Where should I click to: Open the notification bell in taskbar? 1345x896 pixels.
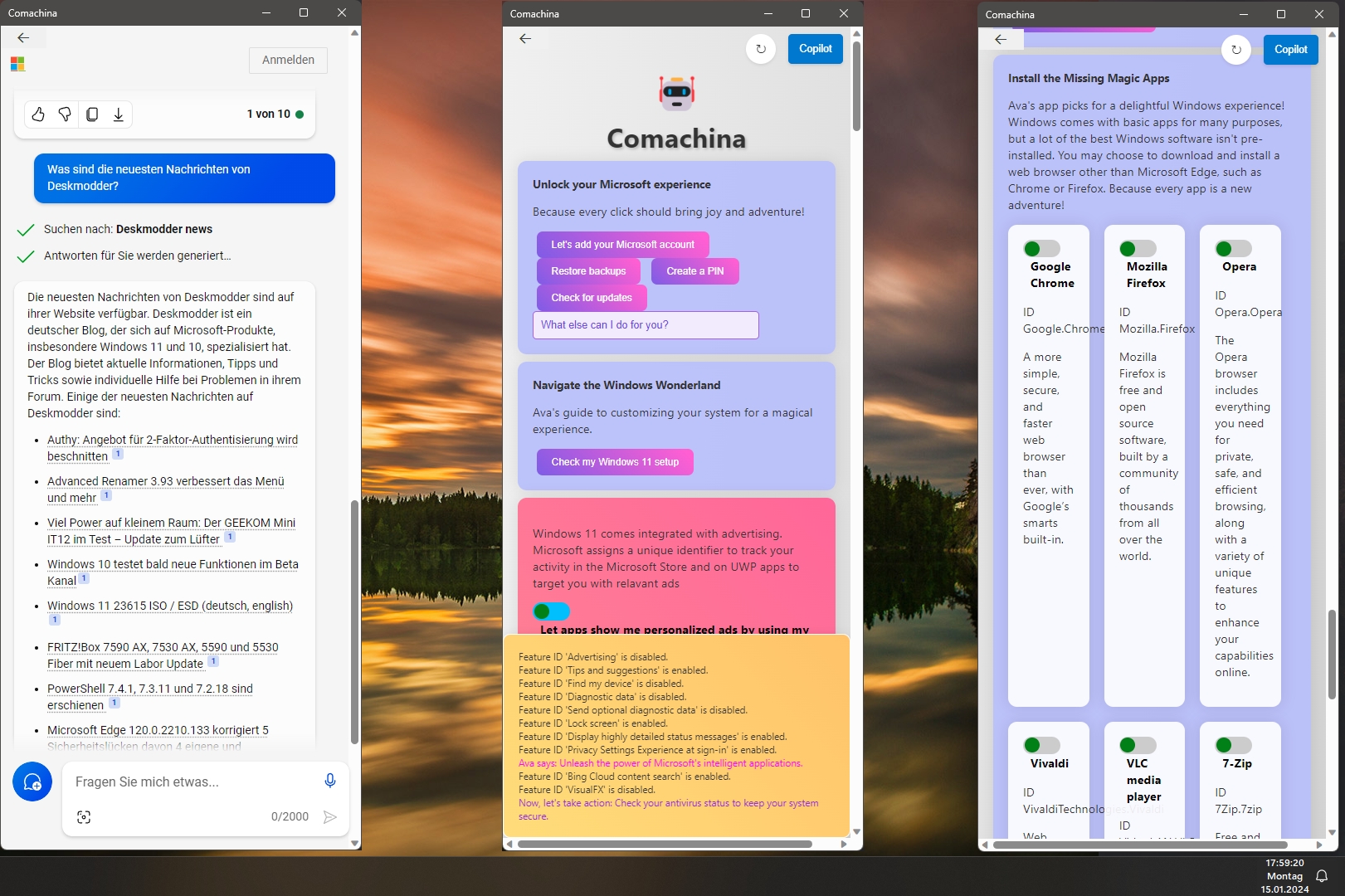click(x=1322, y=876)
